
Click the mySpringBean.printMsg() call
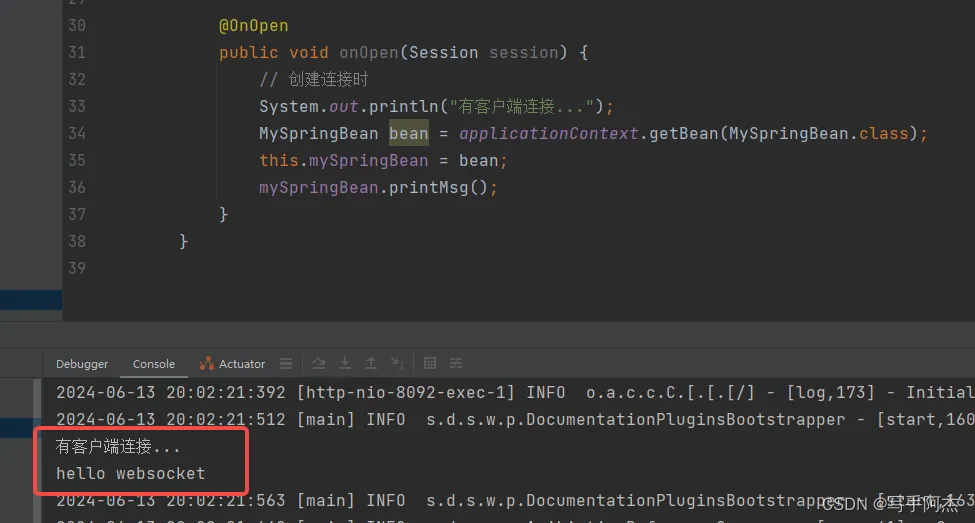(378, 187)
